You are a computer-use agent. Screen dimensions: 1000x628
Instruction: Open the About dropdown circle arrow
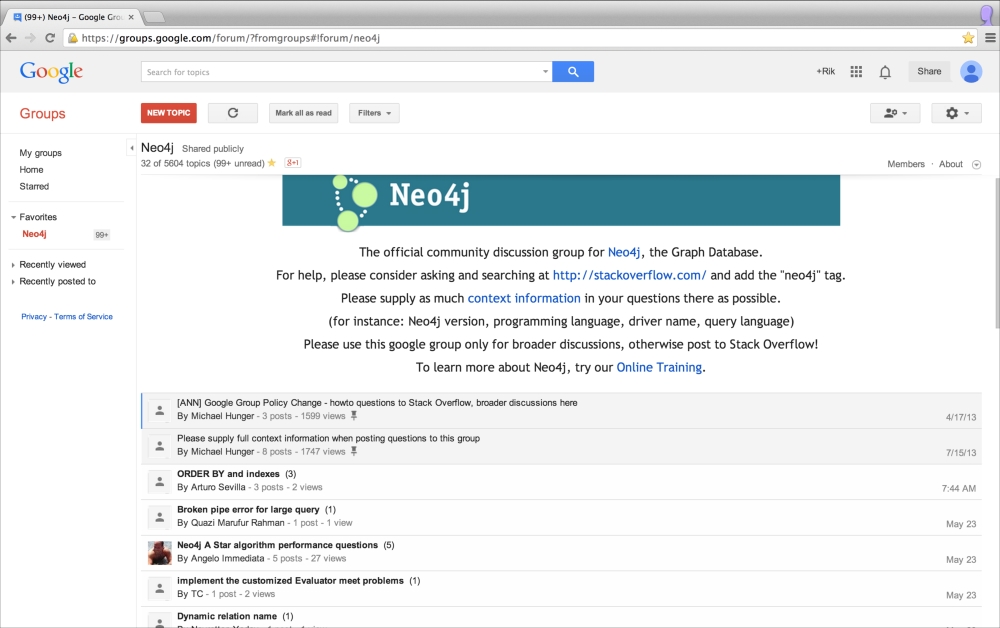pyautogui.click(x=976, y=164)
